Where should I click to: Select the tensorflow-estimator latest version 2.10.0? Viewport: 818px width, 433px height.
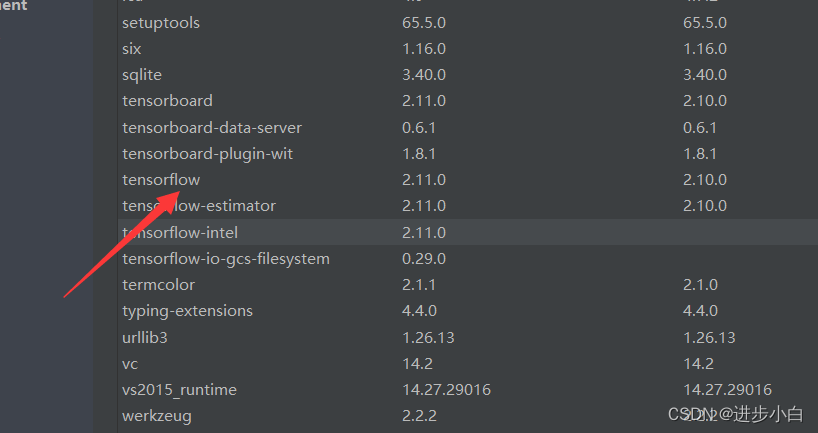pyautogui.click(x=704, y=206)
